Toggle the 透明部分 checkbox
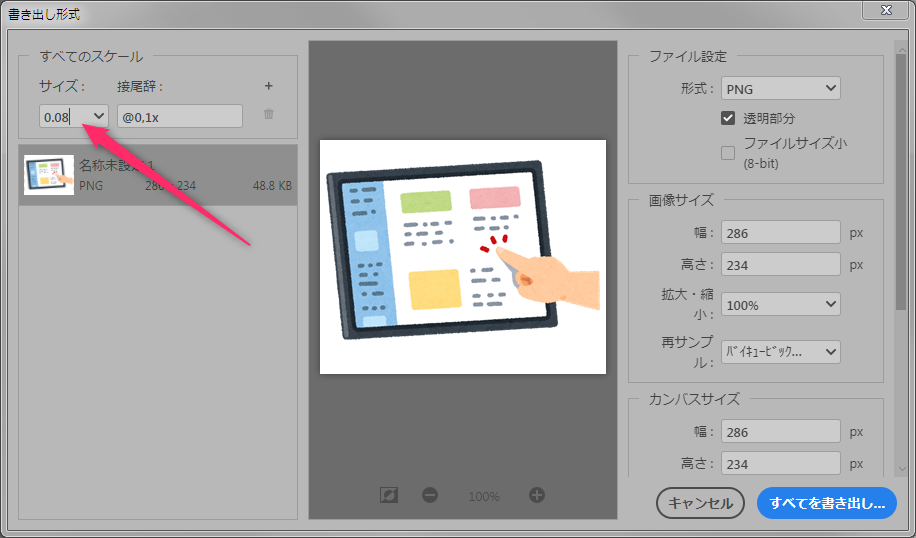Screen dimensions: 916x538 728,118
